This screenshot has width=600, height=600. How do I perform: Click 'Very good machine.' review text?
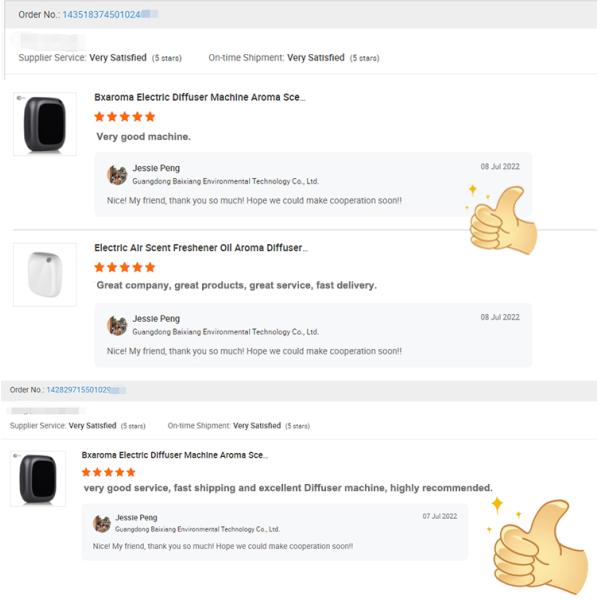[x=143, y=136]
